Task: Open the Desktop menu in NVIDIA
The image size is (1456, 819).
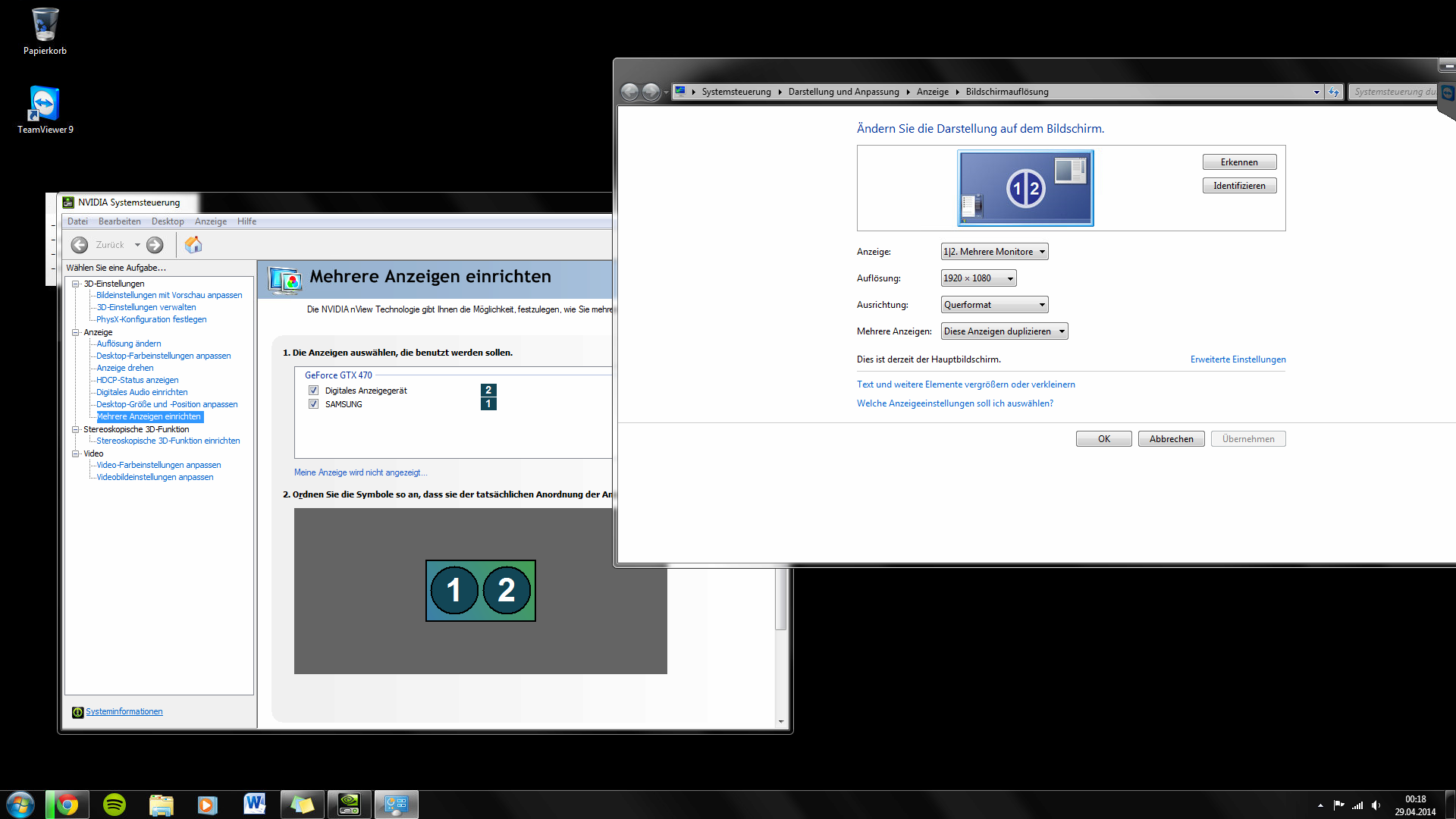Action: (168, 221)
